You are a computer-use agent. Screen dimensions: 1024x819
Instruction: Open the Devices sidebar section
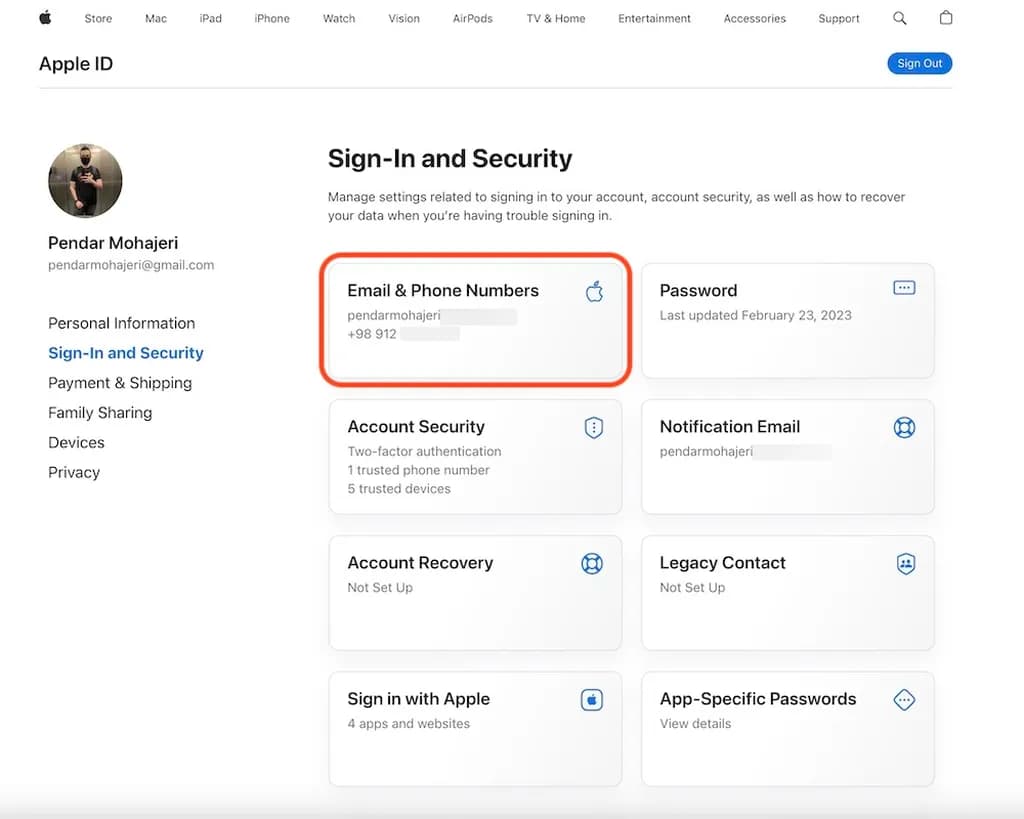point(76,443)
